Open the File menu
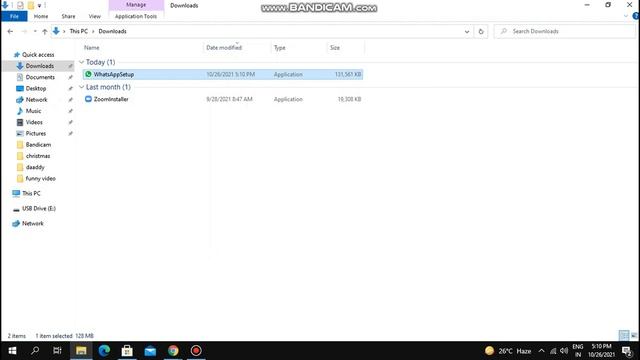The width and height of the screenshot is (640, 360). pyautogui.click(x=14, y=16)
